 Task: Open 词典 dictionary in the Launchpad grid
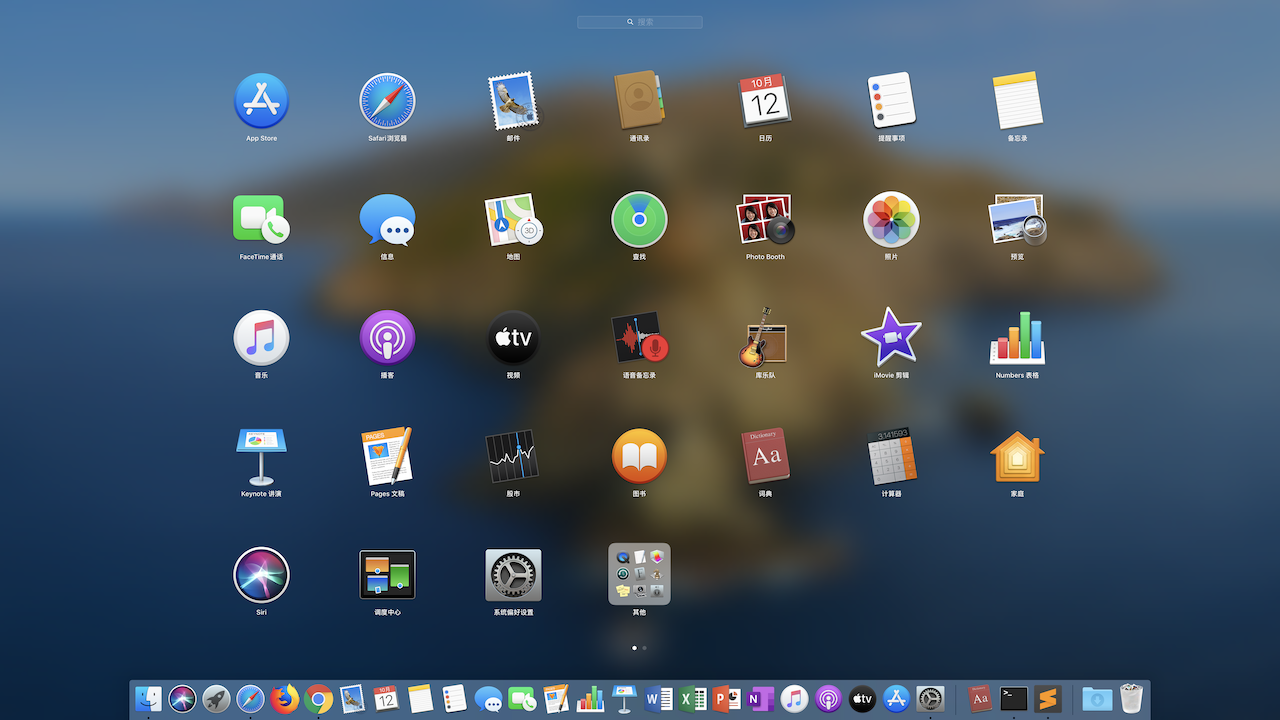(765, 457)
